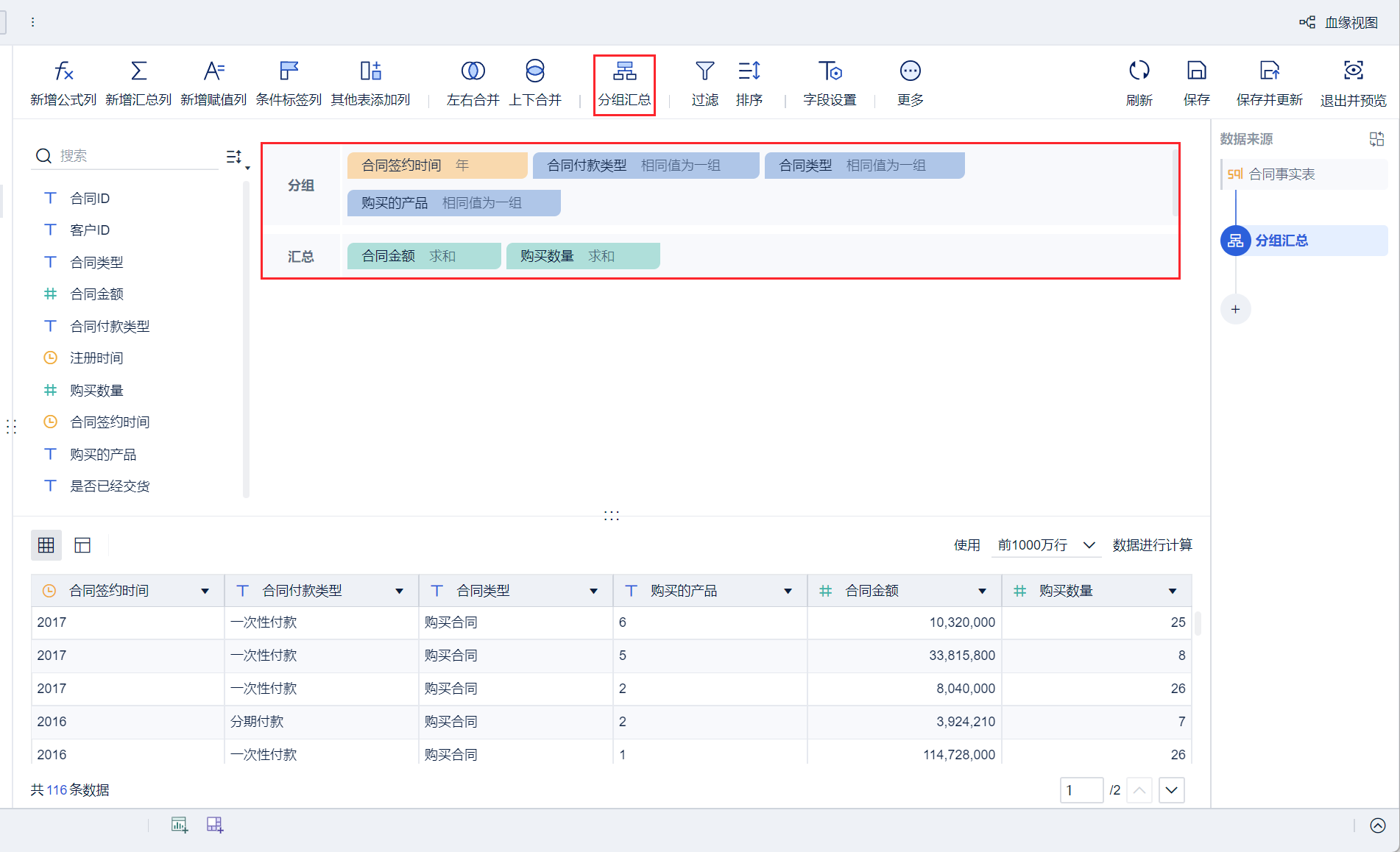Click the 116 record count link
Screen dimensions: 1400x852
click(x=57, y=790)
